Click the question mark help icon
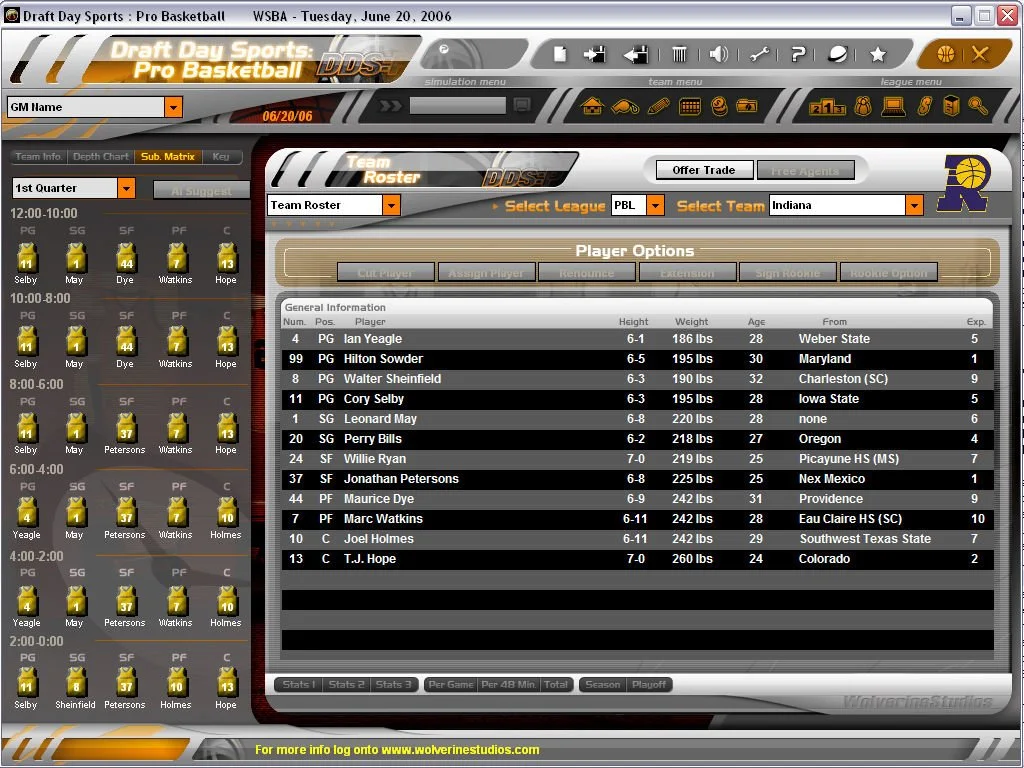The width and height of the screenshot is (1024, 768). [x=798, y=54]
